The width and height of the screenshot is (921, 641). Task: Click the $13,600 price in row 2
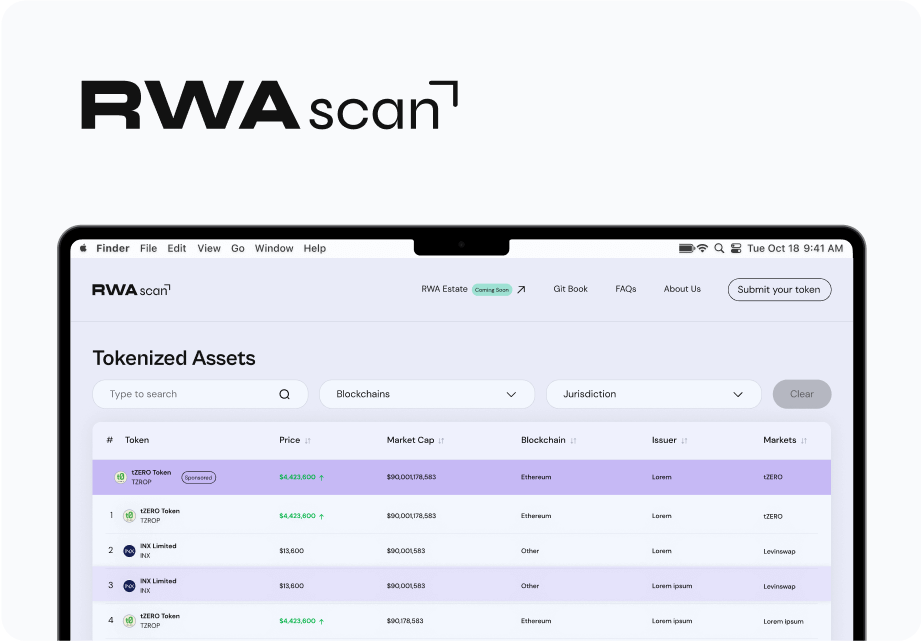click(x=291, y=551)
